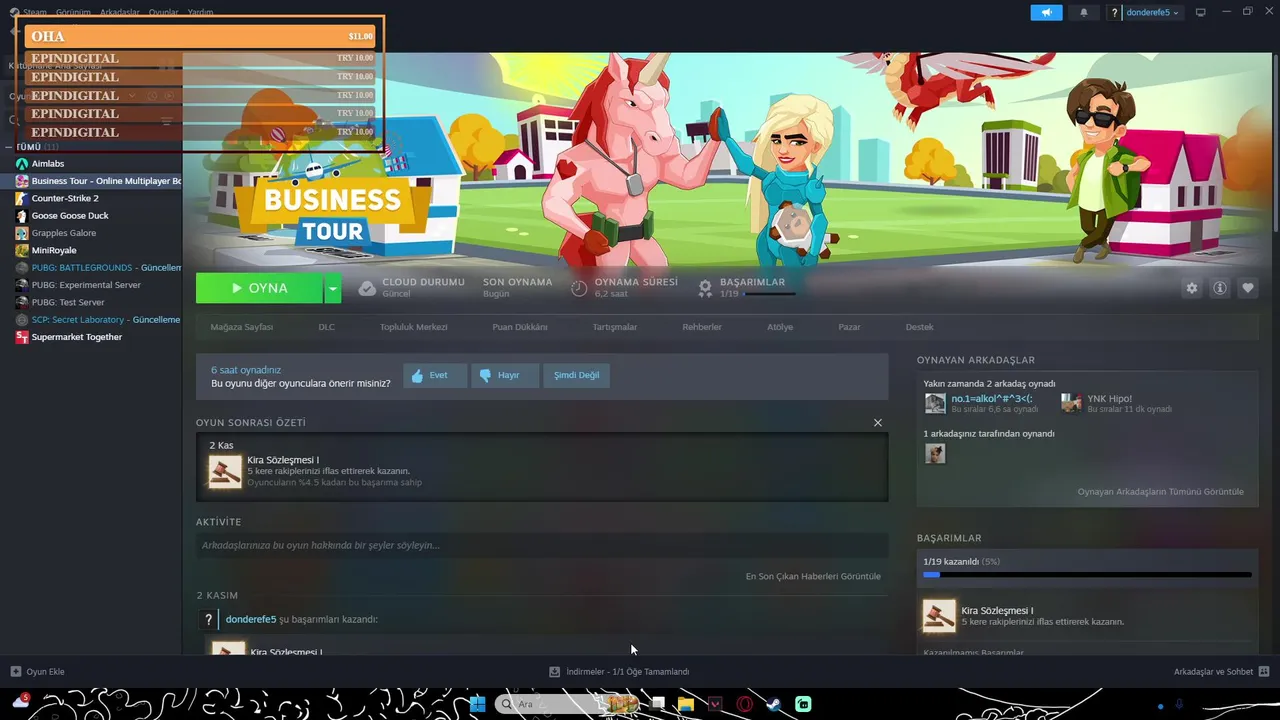Recommend the game with Evet button
Viewport: 1280px width, 720px height.
pyautogui.click(x=435, y=375)
